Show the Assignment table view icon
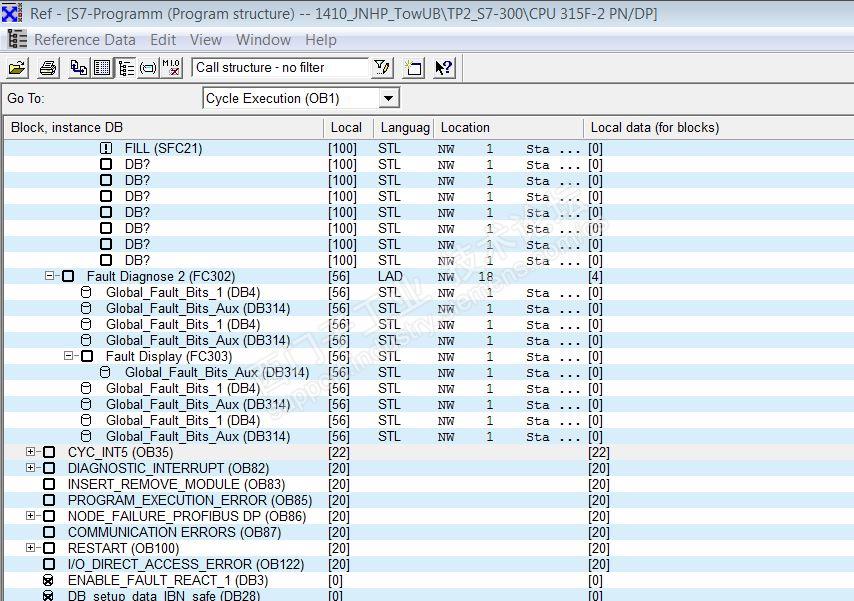This screenshot has height=601, width=854. tap(102, 68)
